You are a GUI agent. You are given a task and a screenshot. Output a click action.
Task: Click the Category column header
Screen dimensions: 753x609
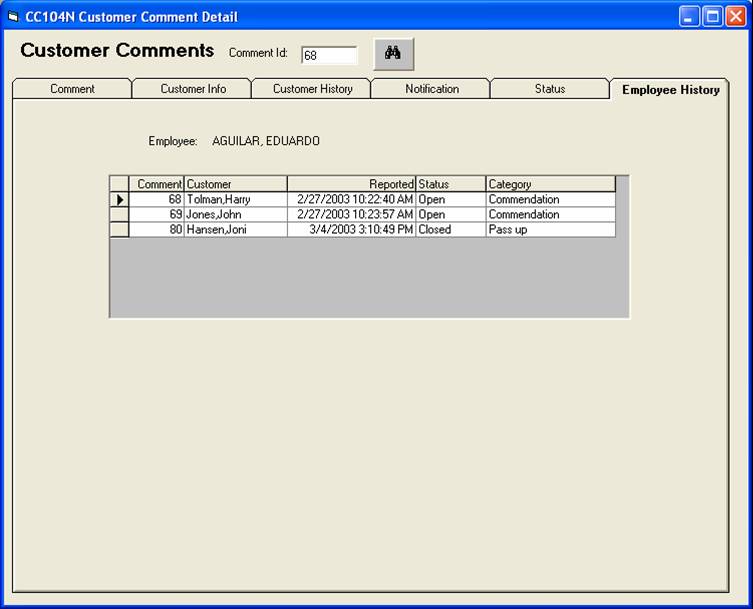550,184
